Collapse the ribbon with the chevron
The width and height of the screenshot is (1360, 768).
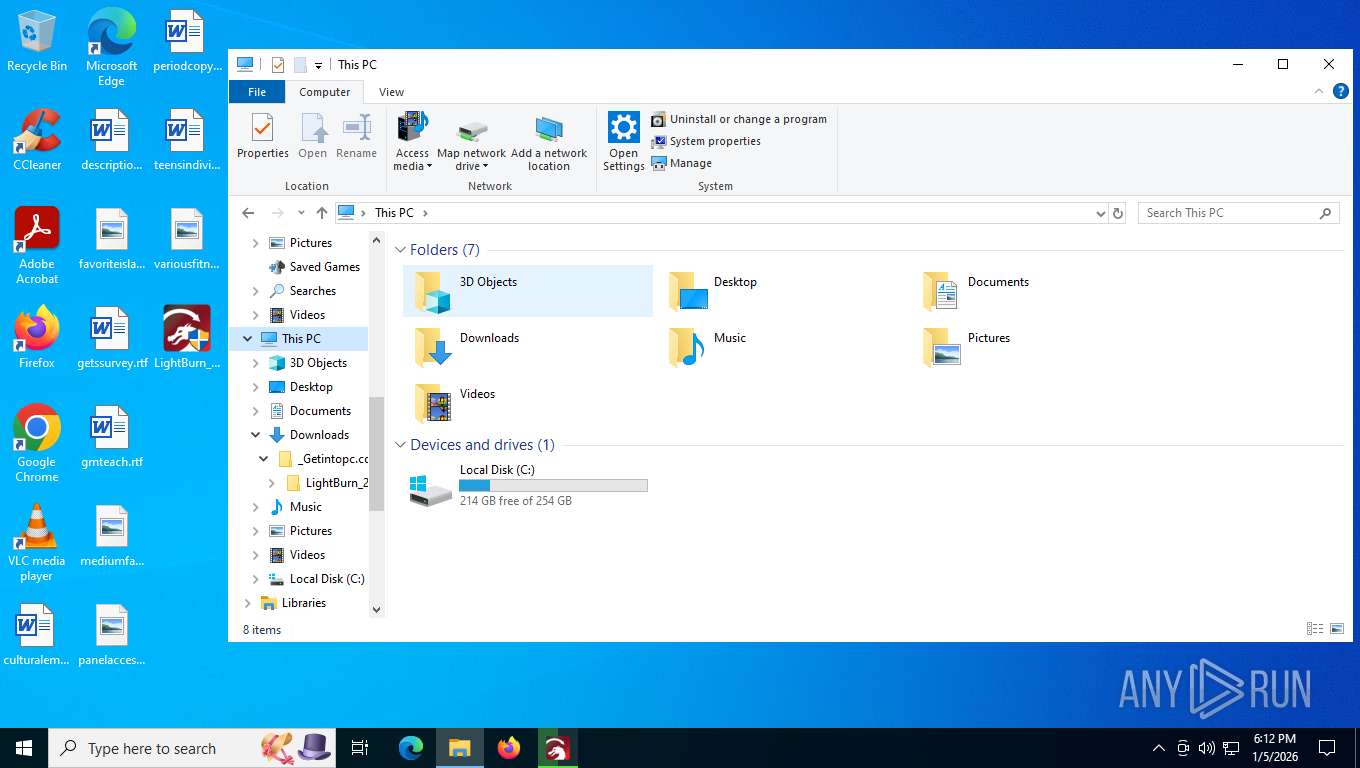(x=1318, y=91)
